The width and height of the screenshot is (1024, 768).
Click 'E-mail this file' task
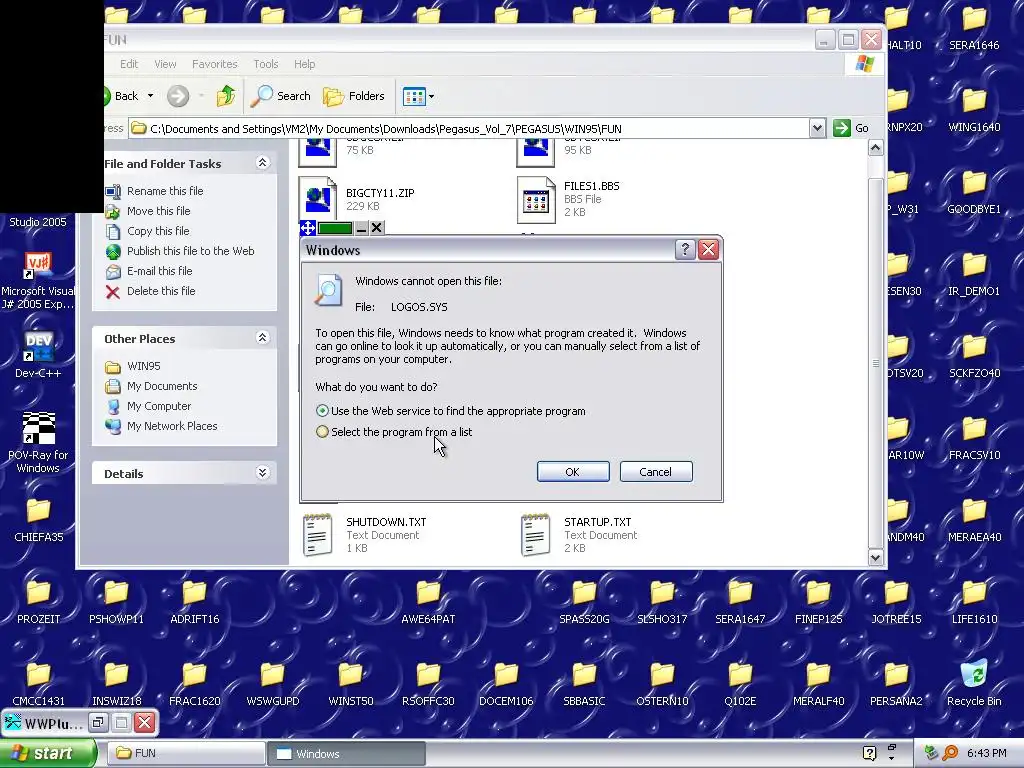[159, 270]
